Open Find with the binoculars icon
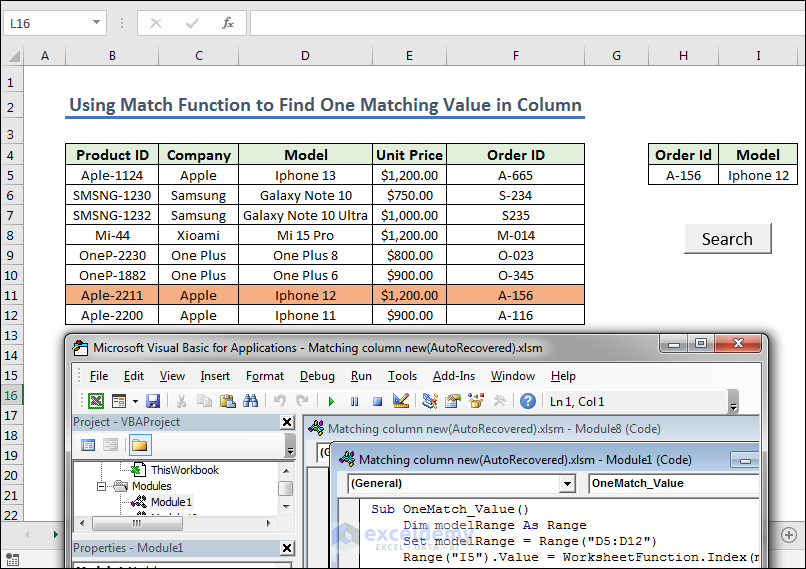 tap(251, 401)
